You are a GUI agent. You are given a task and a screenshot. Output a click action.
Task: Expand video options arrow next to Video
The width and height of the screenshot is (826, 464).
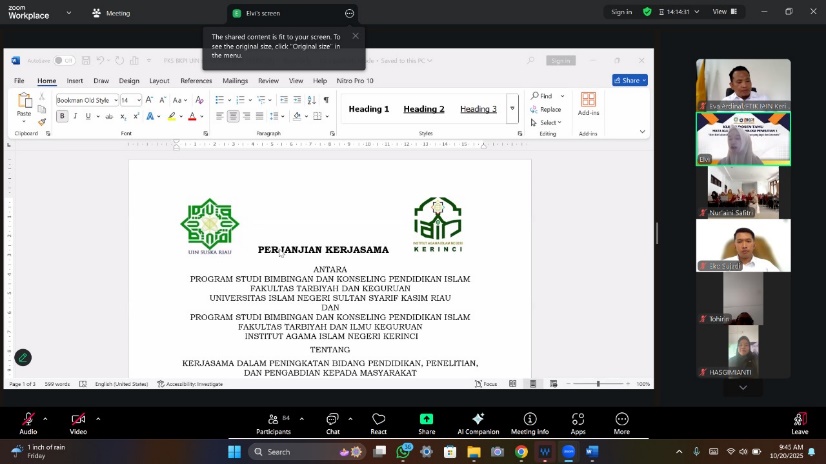click(x=98, y=419)
